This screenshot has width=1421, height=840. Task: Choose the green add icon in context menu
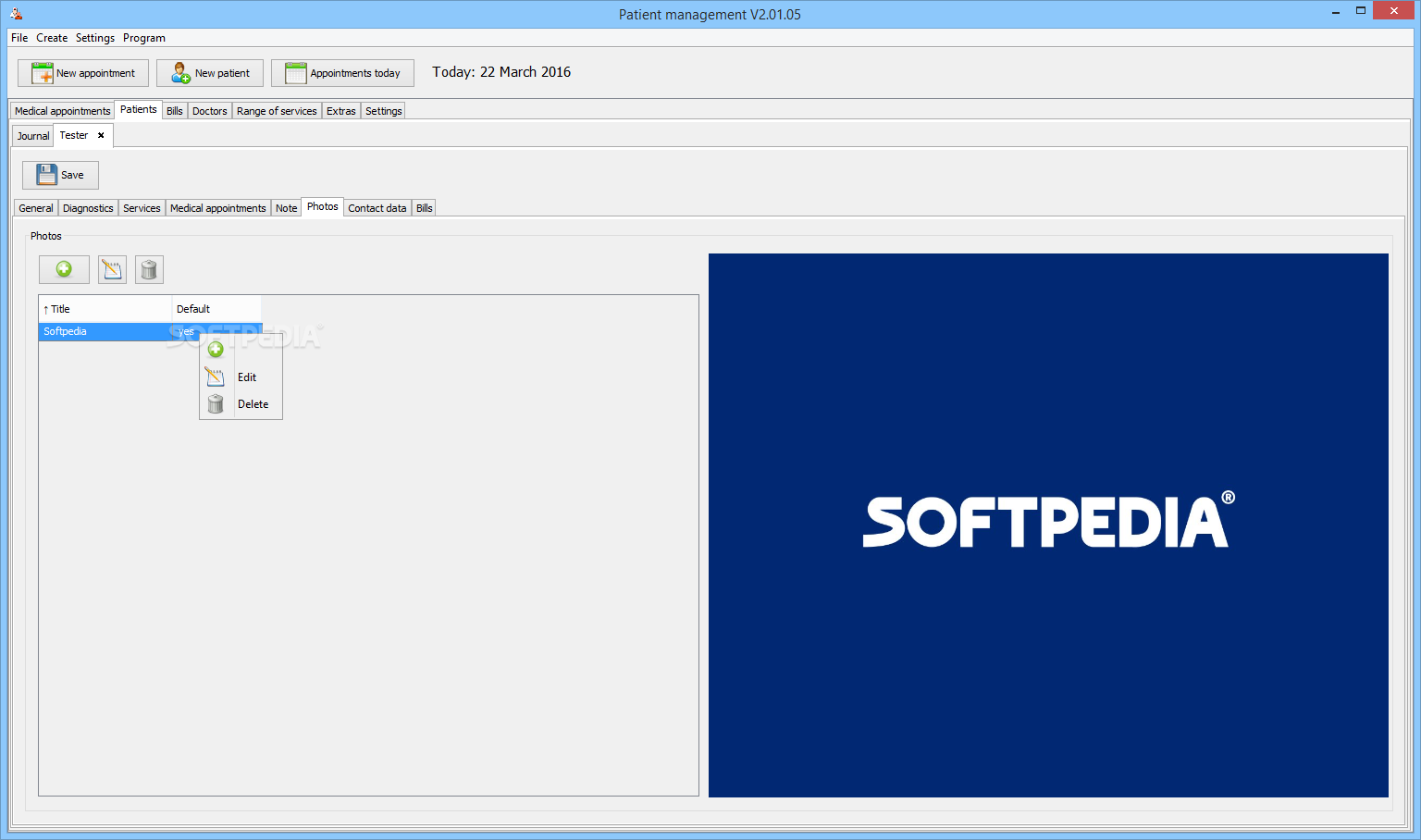click(x=216, y=350)
